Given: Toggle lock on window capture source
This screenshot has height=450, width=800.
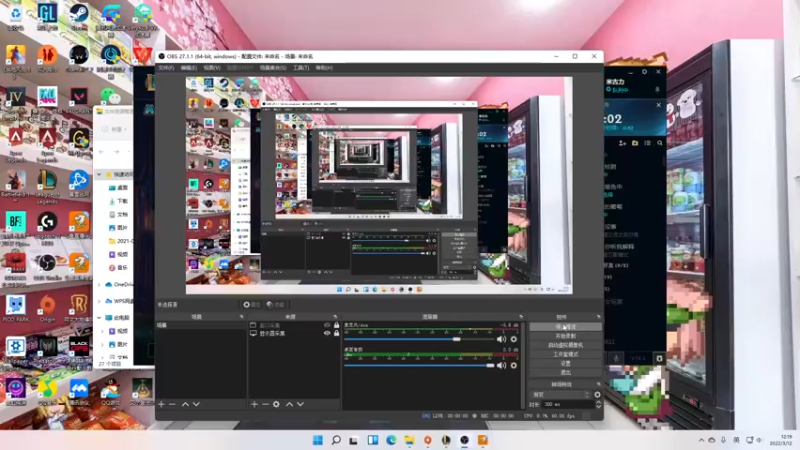Looking at the screenshot, I should pos(336,325).
